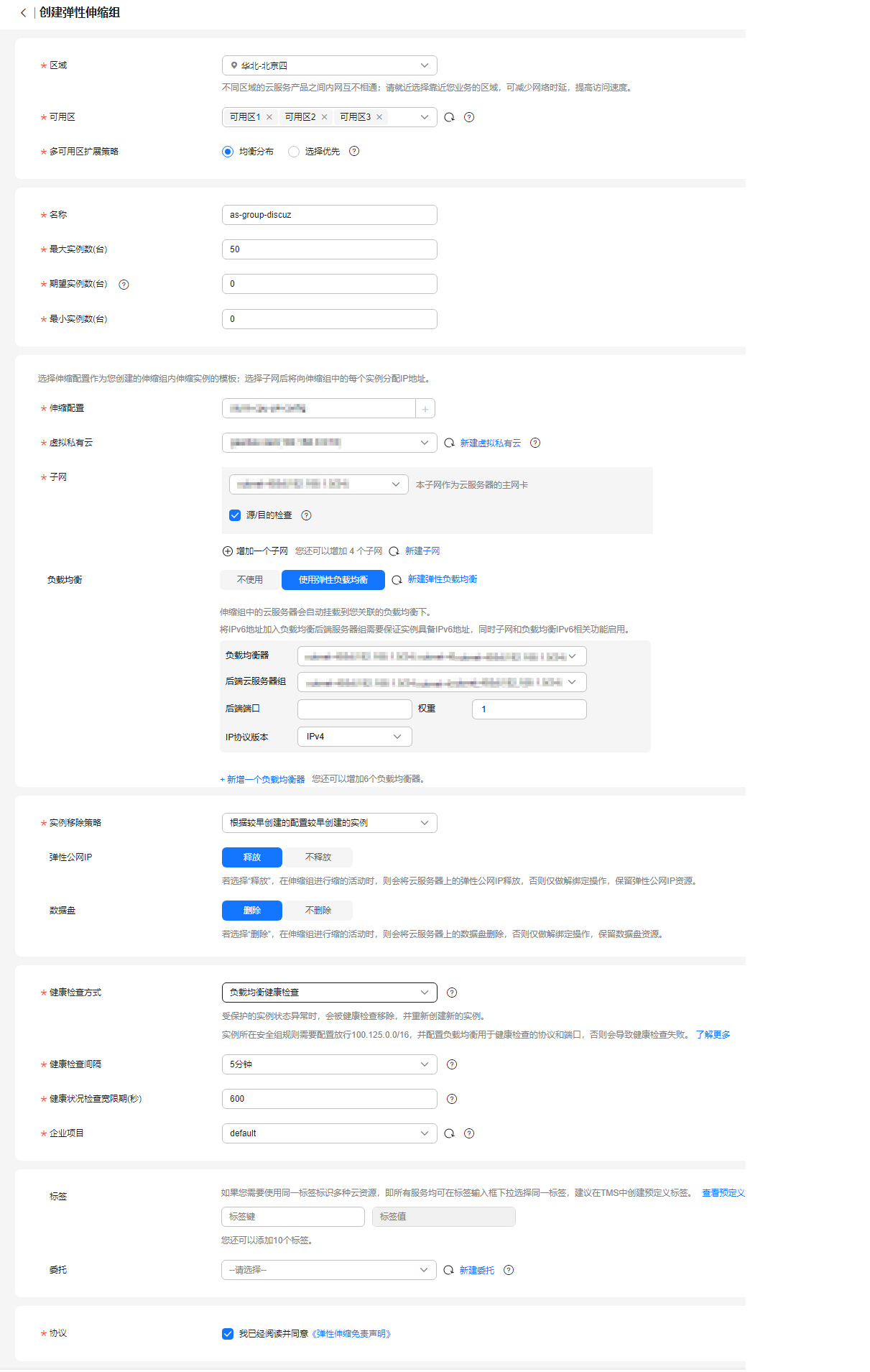The image size is (870, 1372).
Task: Open the 新建虚拟私有云 link
Action: tap(490, 443)
